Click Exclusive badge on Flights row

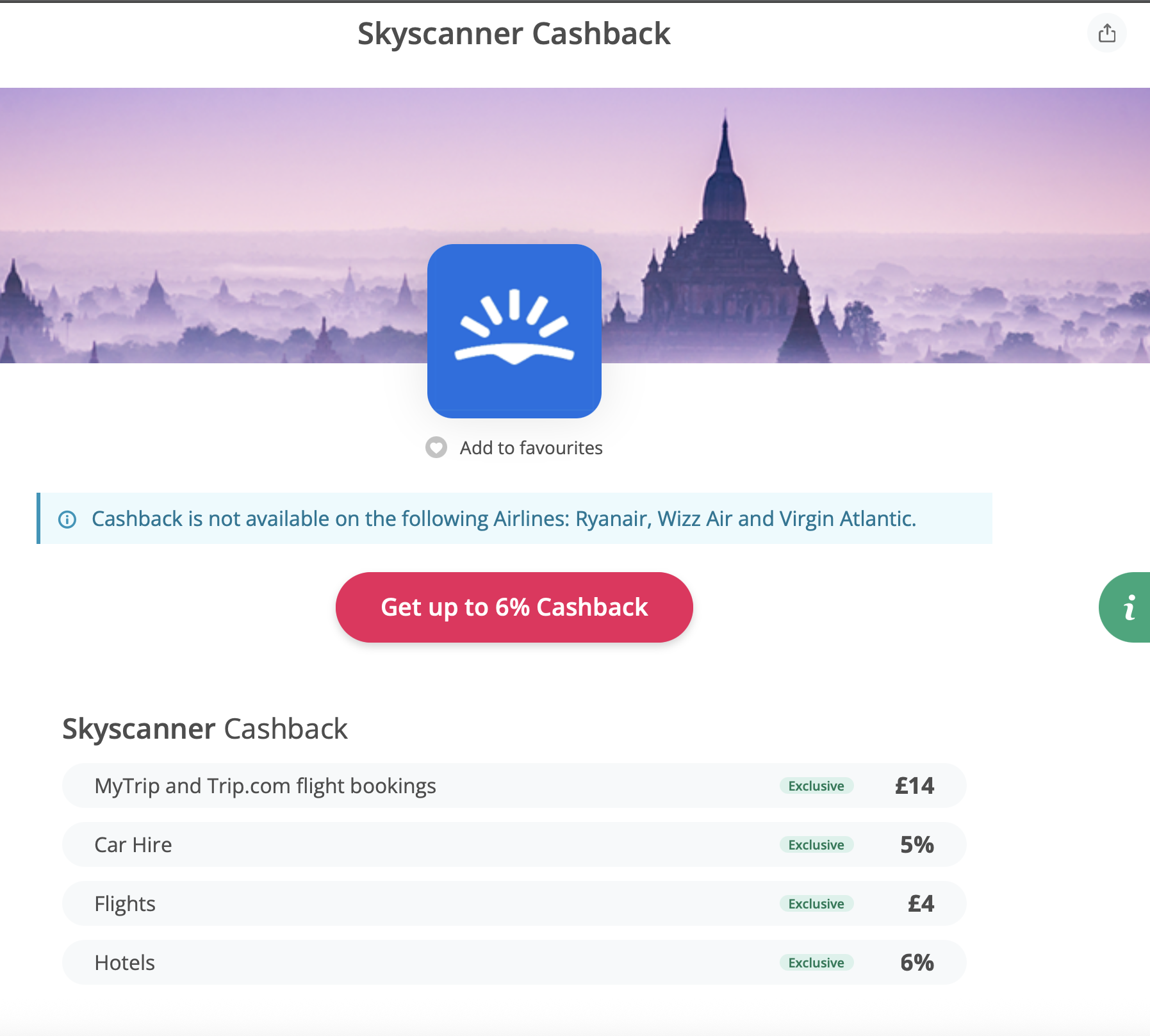816,904
